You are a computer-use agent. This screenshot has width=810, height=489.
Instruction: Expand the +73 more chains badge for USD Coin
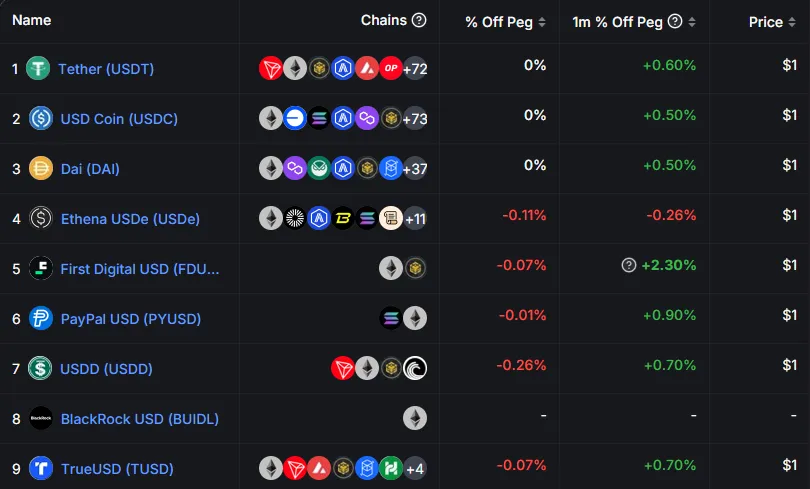415,119
